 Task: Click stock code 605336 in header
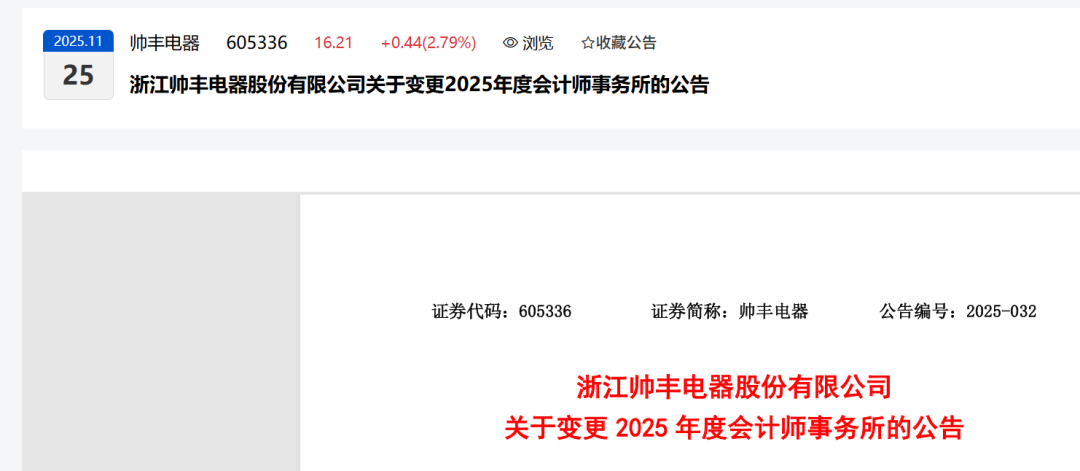point(257,43)
